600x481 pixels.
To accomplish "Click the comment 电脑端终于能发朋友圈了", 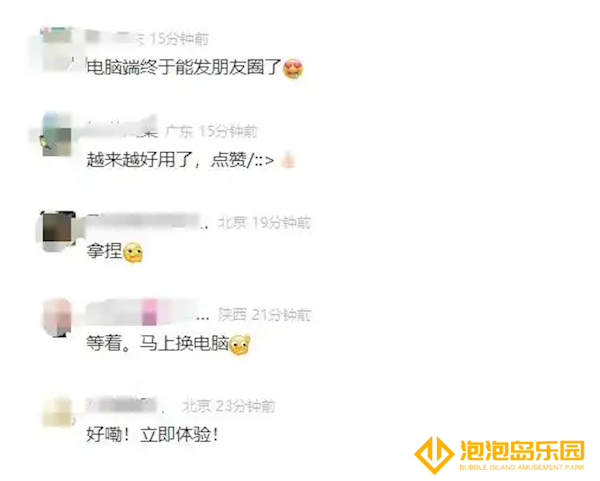I will pyautogui.click(x=184, y=67).
